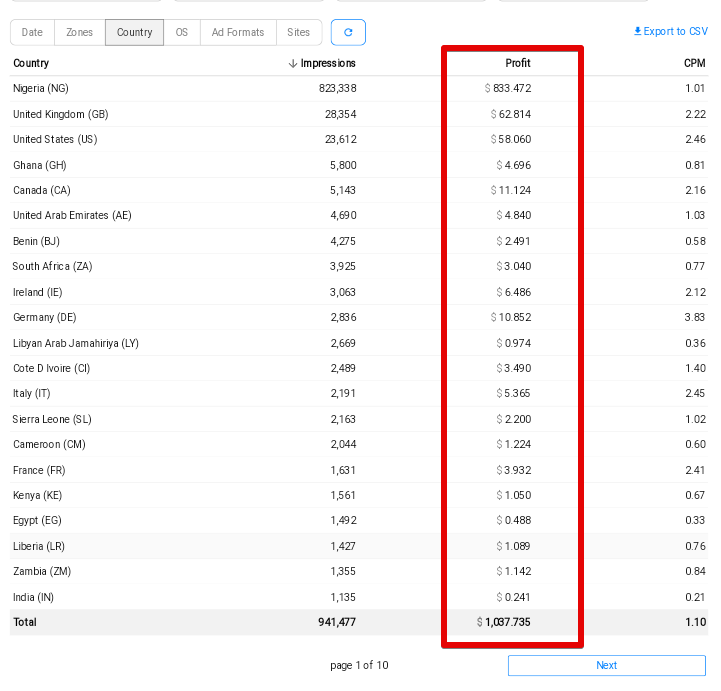
Task: Select the Country tab
Action: (x=134, y=32)
